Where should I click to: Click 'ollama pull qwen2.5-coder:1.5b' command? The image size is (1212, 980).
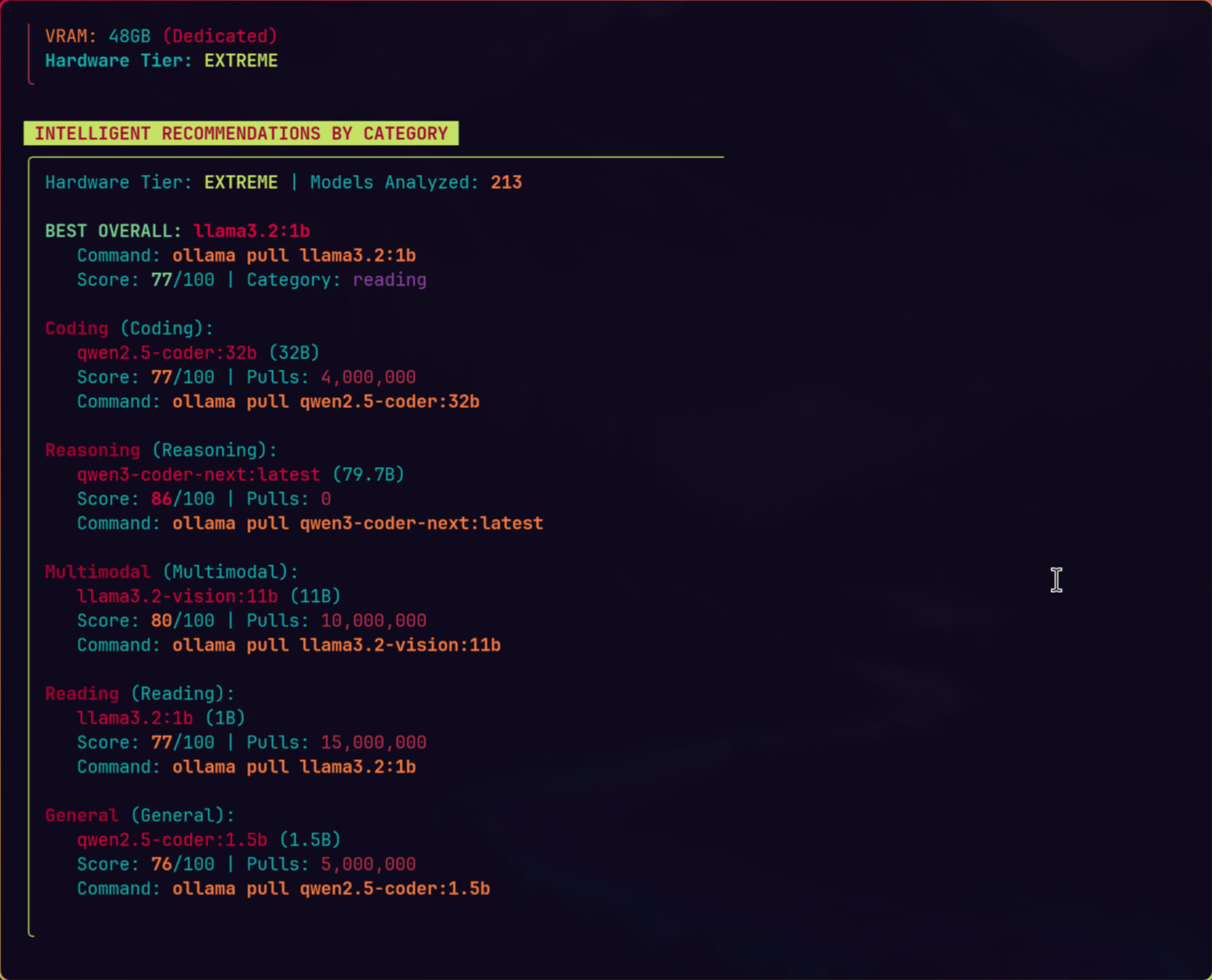331,888
